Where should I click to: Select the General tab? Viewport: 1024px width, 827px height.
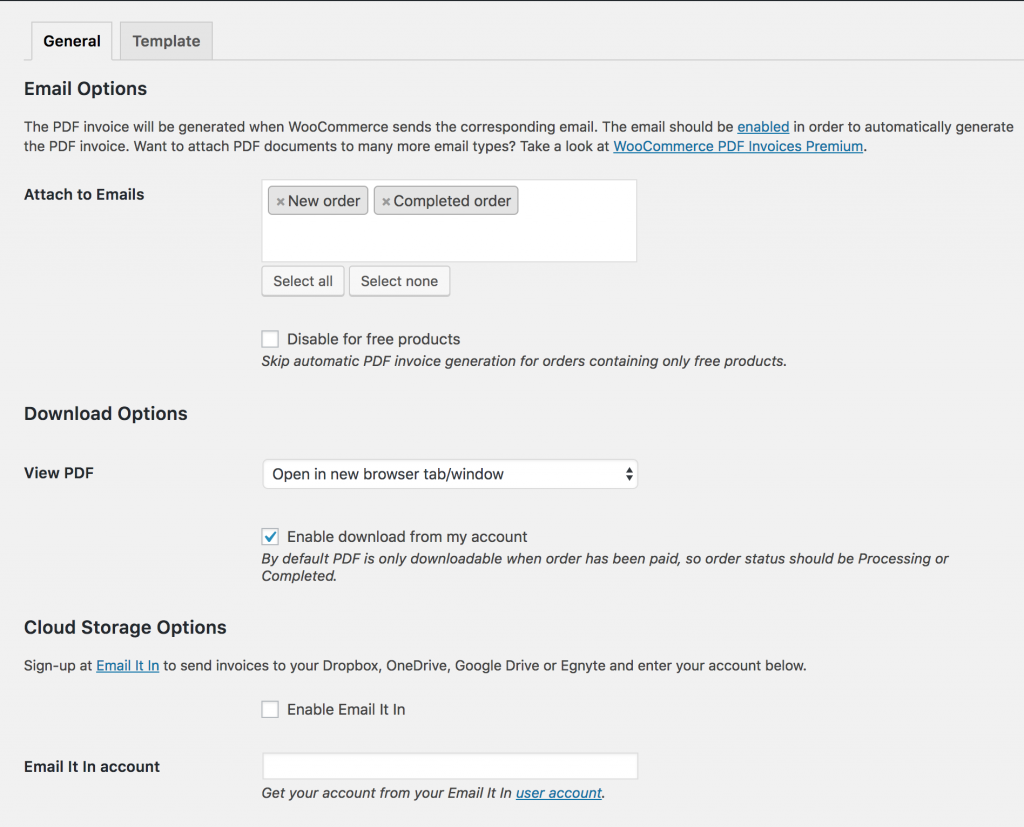tap(72, 41)
